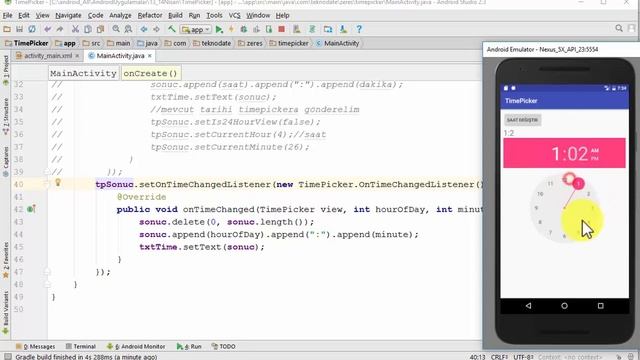Click the Instant Run lightning icon

(231, 29)
